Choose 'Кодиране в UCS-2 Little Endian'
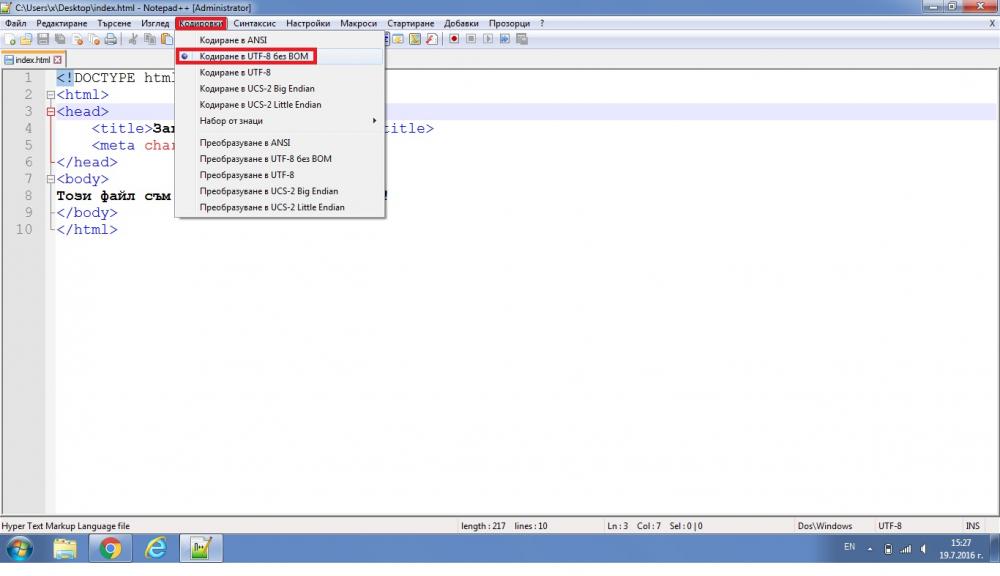The image size is (1000, 576). 280,105
